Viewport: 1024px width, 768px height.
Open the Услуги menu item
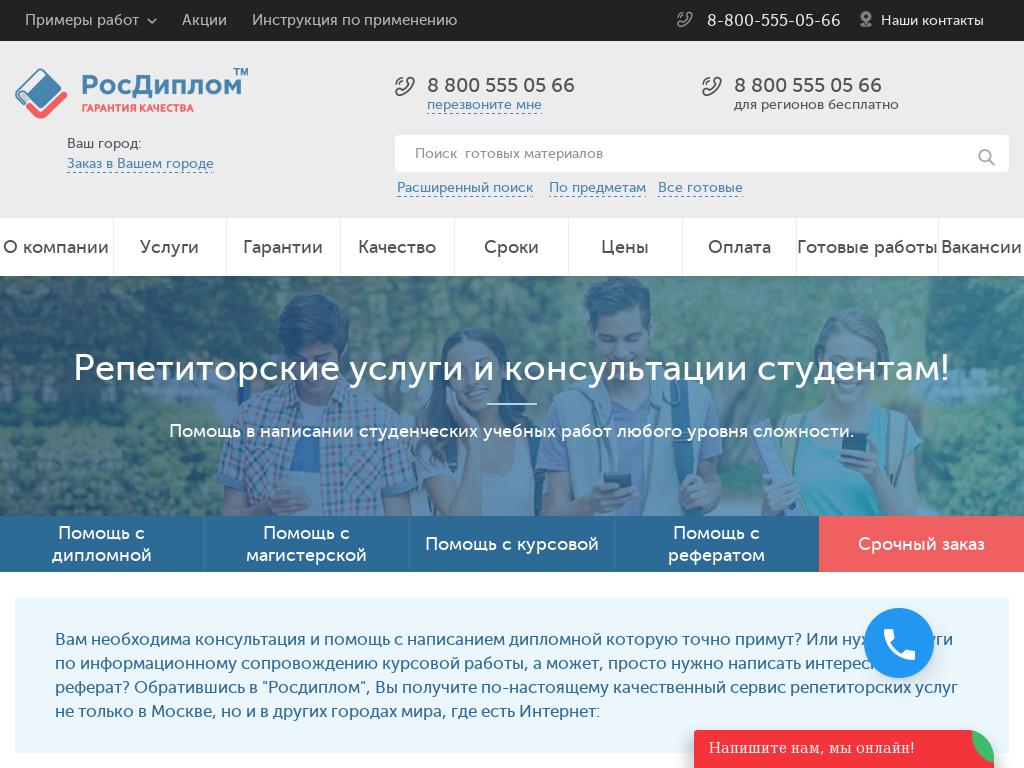point(169,247)
